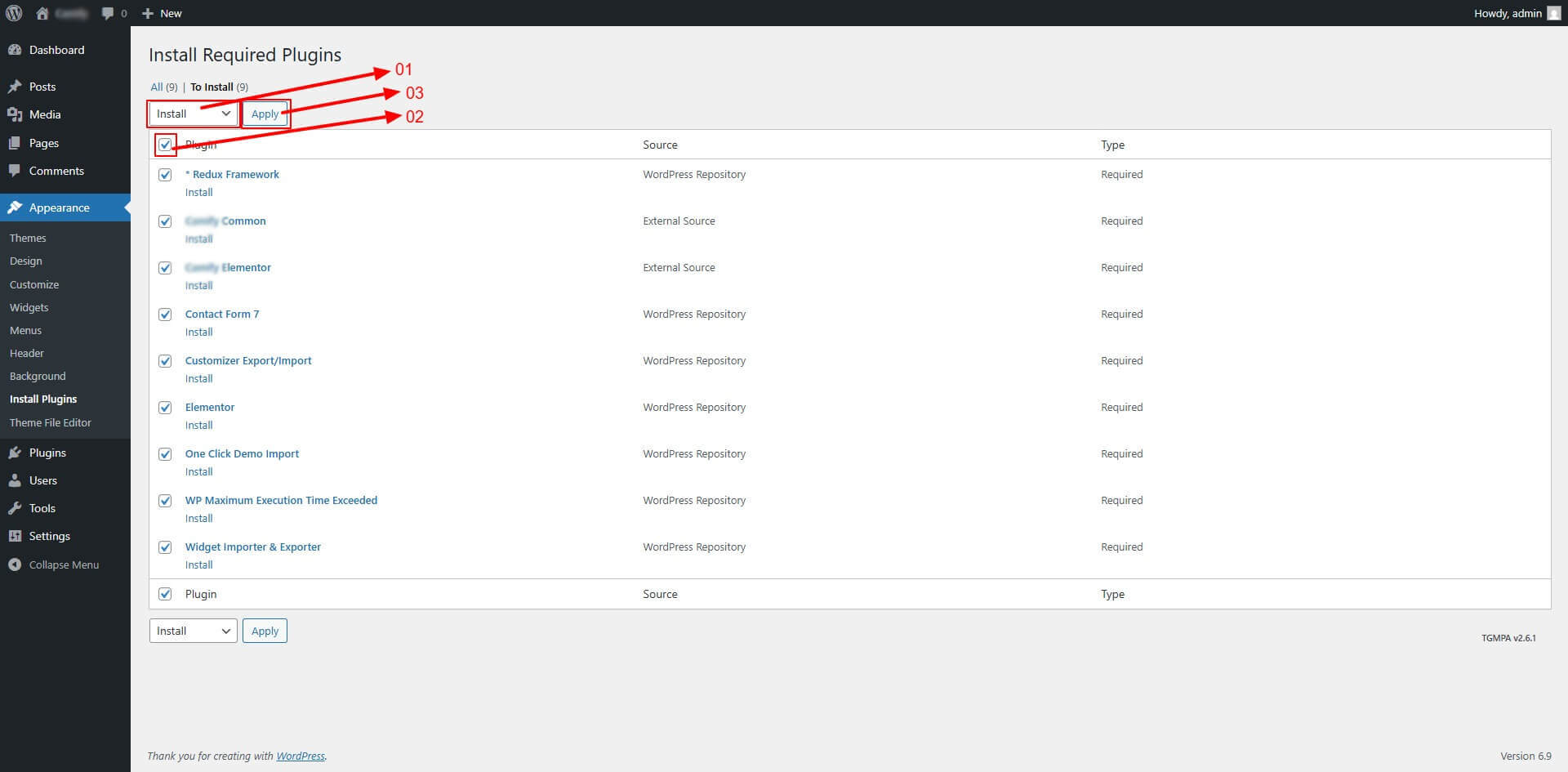The height and width of the screenshot is (772, 1568).
Task: Click the WordPress logo icon
Action: coord(14,13)
